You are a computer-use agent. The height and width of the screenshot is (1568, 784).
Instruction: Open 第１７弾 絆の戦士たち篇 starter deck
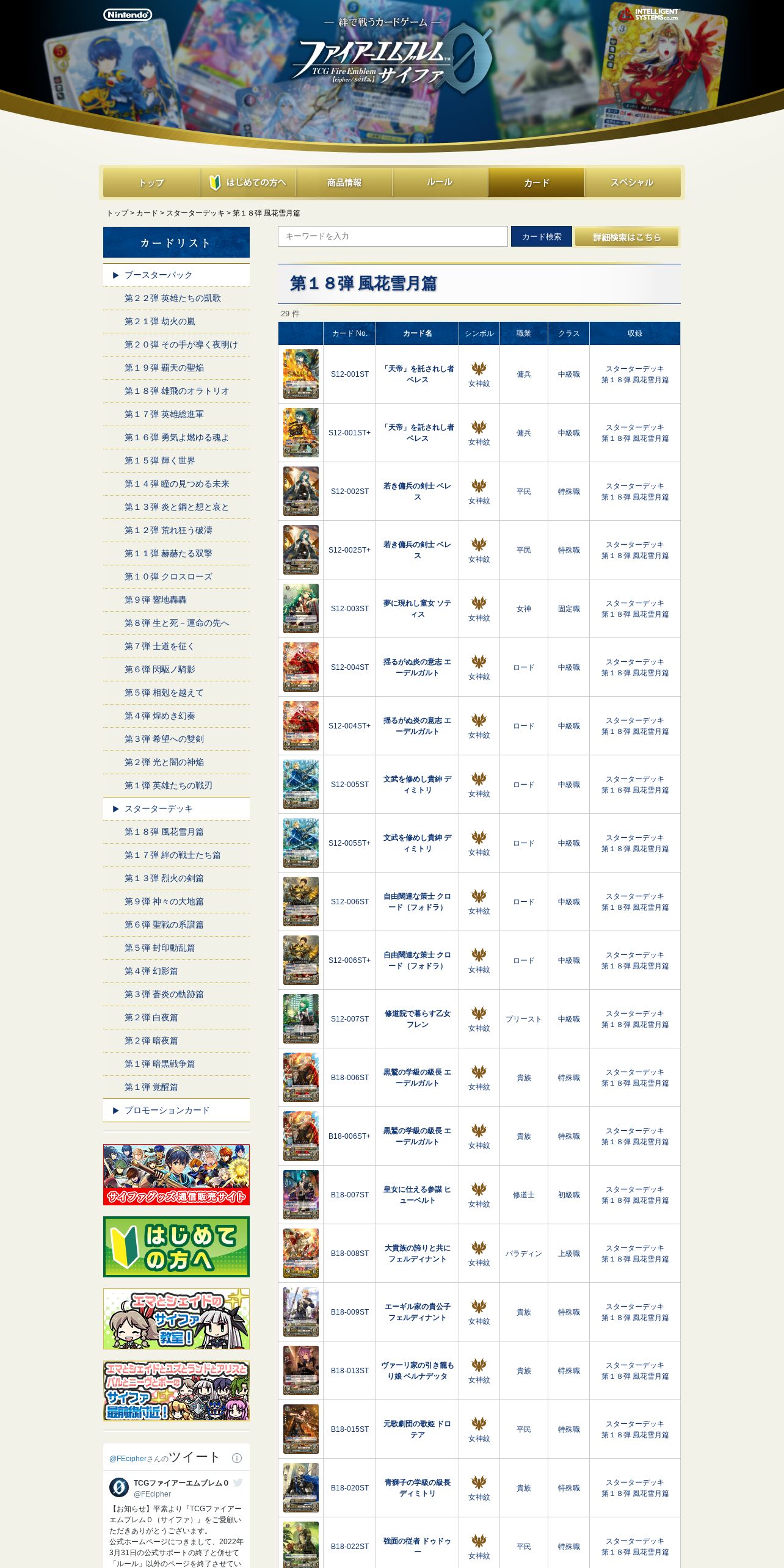pyautogui.click(x=173, y=855)
